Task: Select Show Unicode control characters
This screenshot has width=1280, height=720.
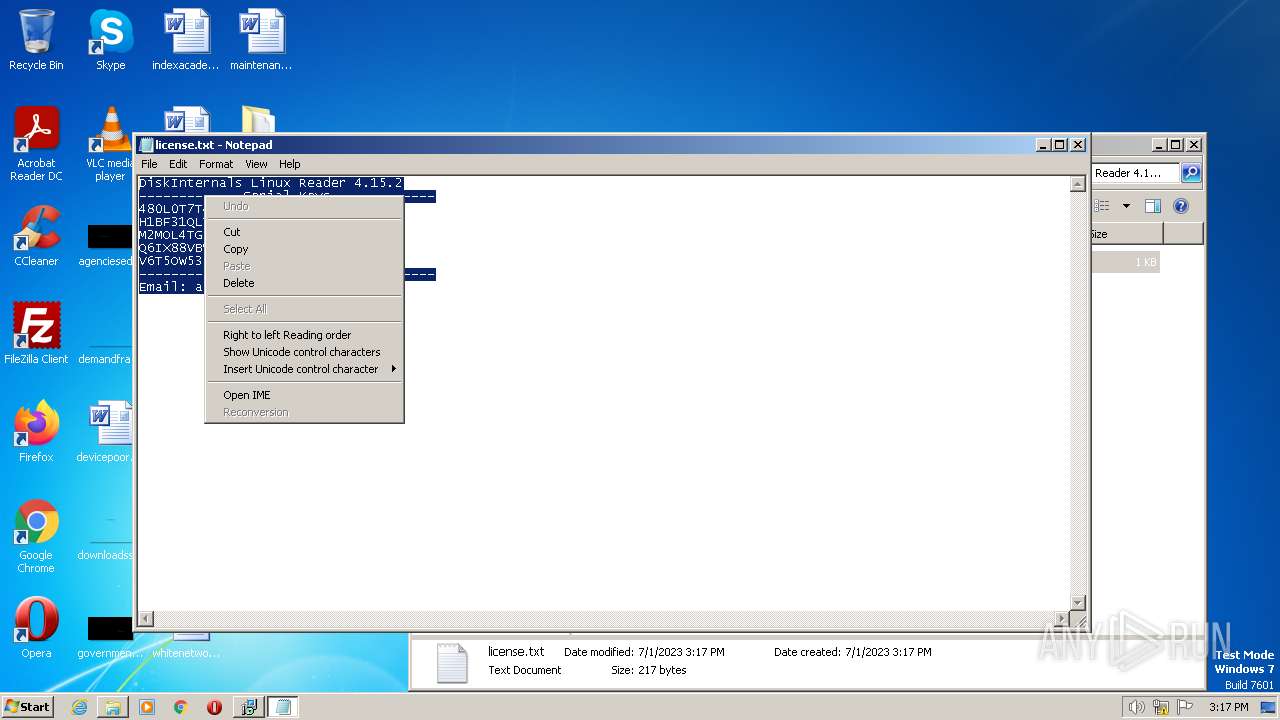Action: (304, 352)
